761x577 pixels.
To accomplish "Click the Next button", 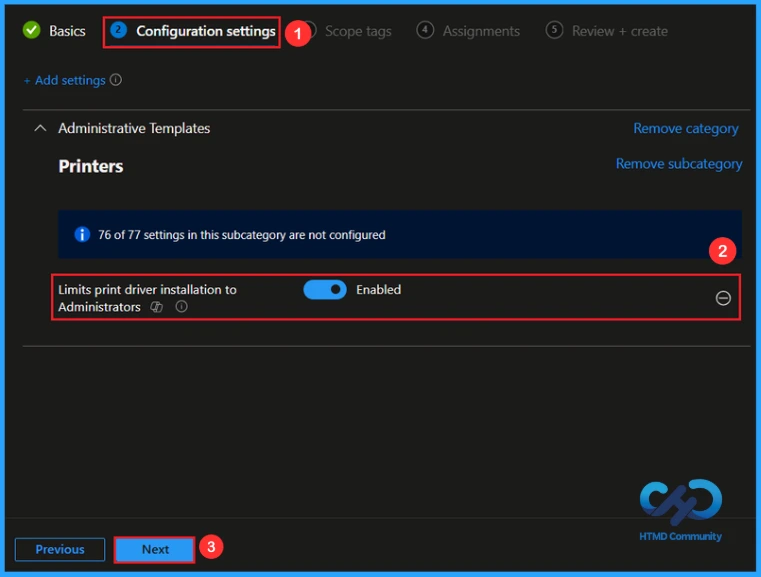I will point(155,549).
